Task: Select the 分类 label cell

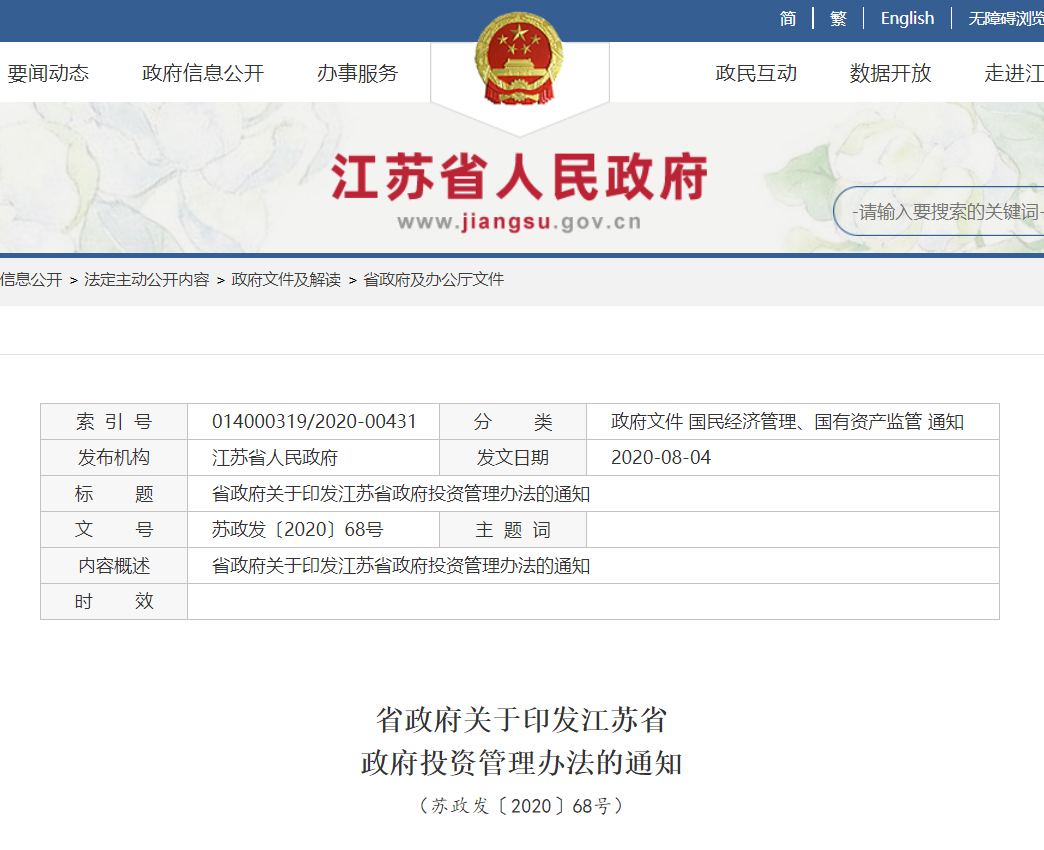Action: click(513, 421)
